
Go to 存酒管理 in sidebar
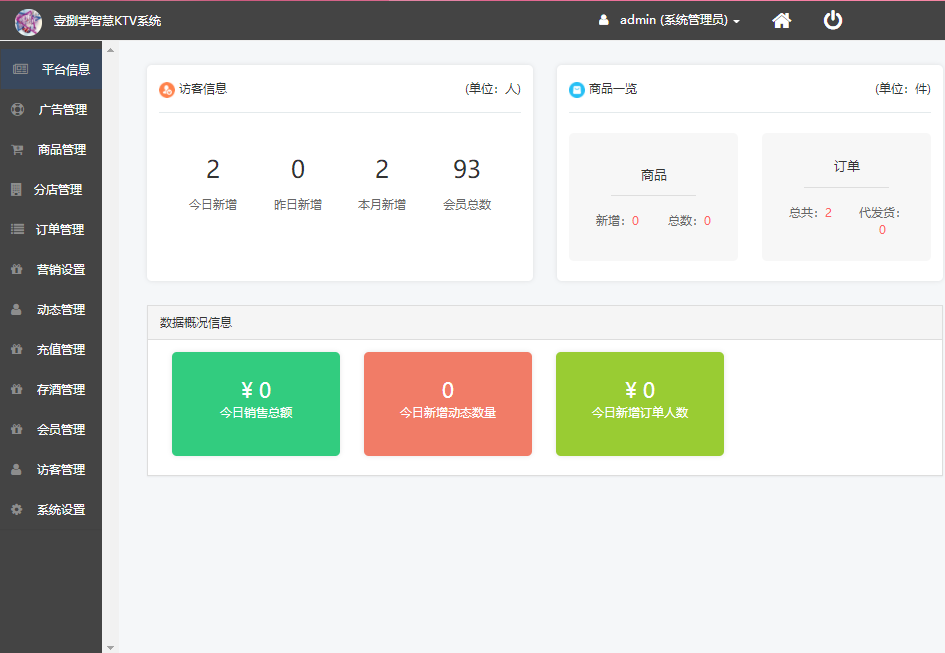point(51,390)
